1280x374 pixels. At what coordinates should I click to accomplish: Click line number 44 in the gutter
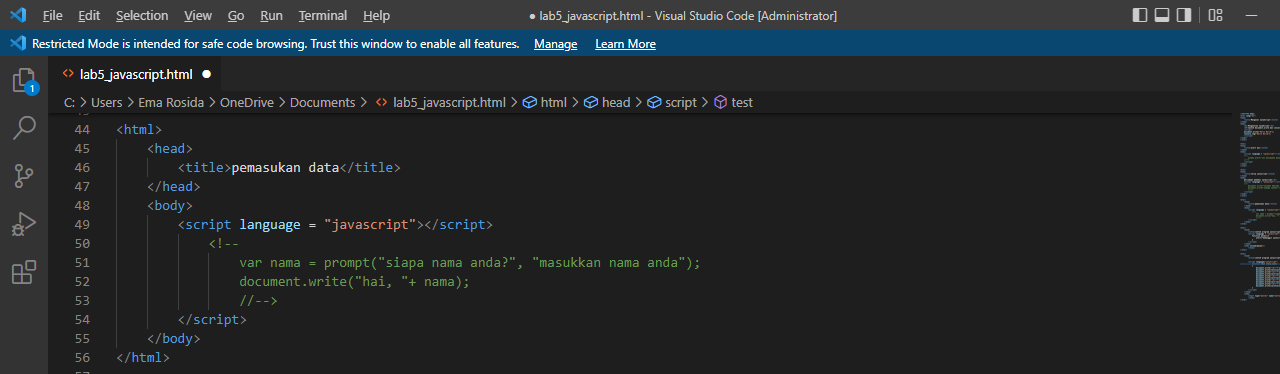[82, 130]
